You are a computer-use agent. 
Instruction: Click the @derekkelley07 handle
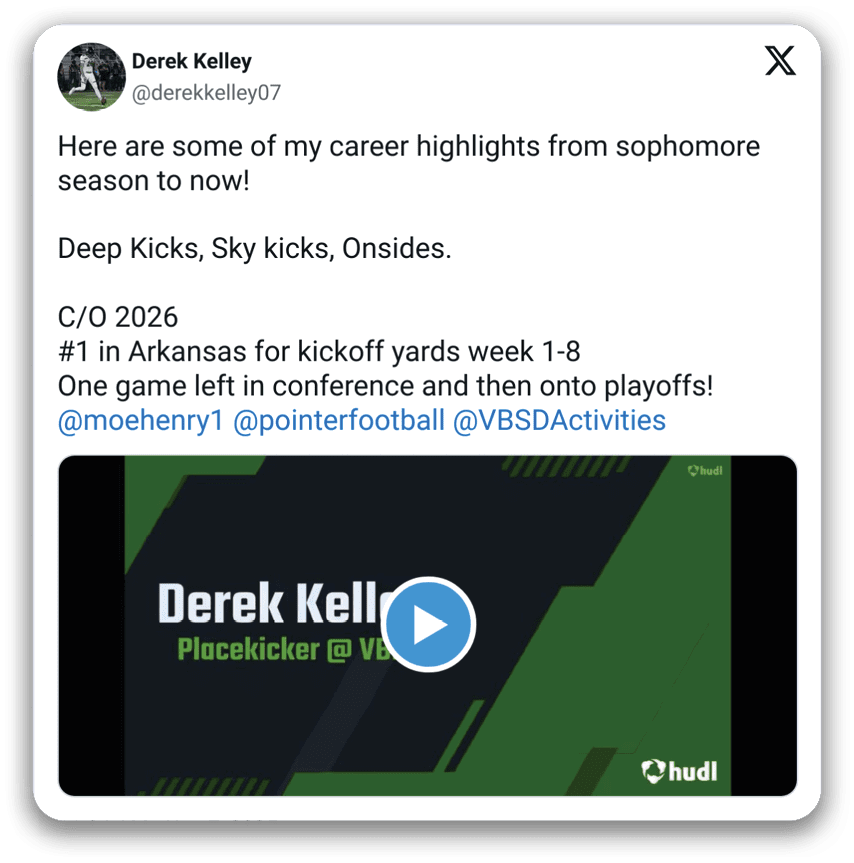206,93
